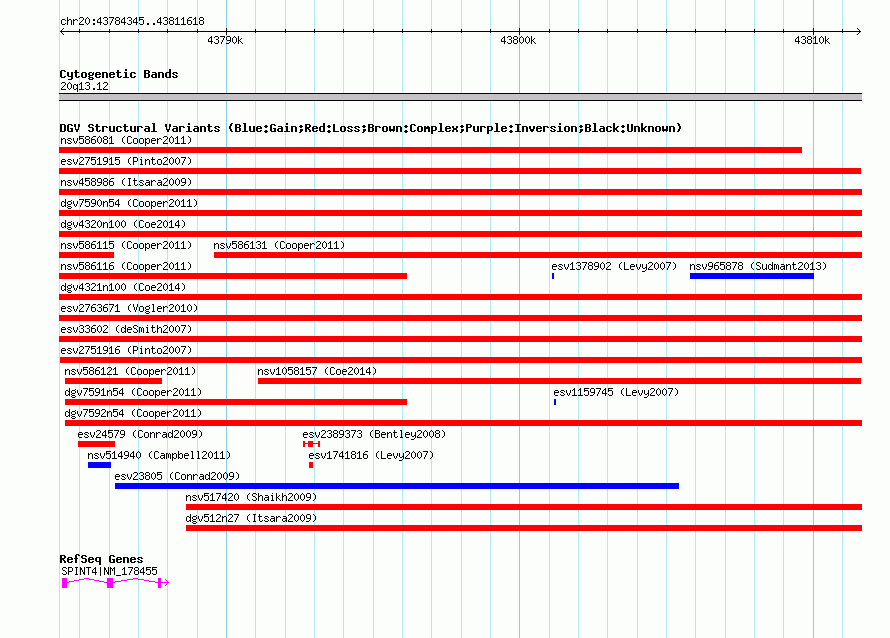Click the esv1741816 small red square

pos(311,465)
